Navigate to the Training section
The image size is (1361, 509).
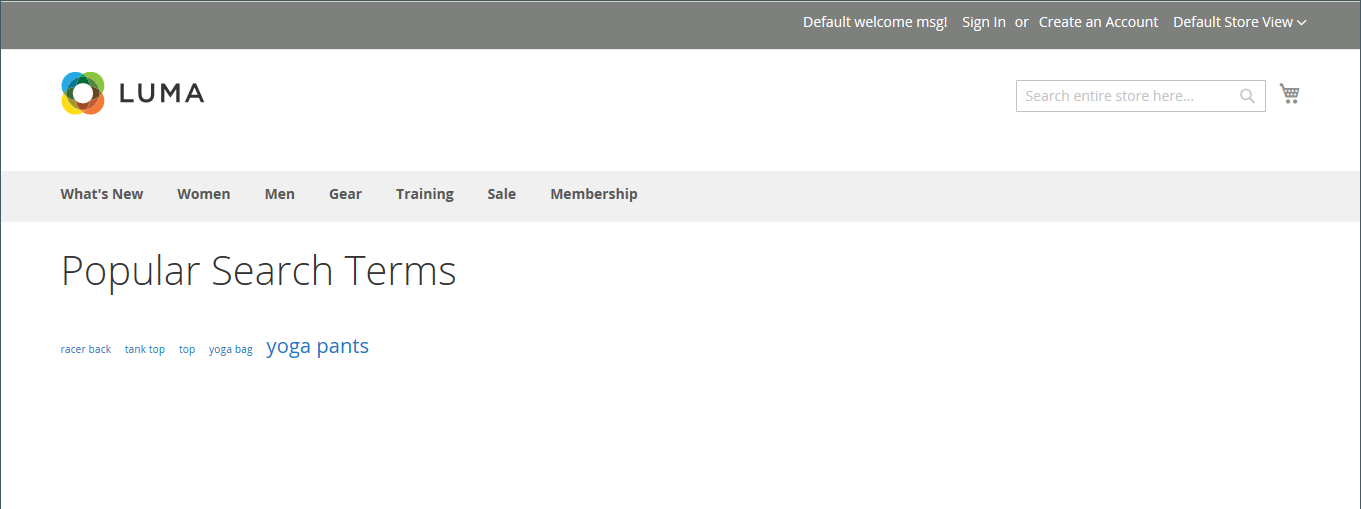point(424,194)
